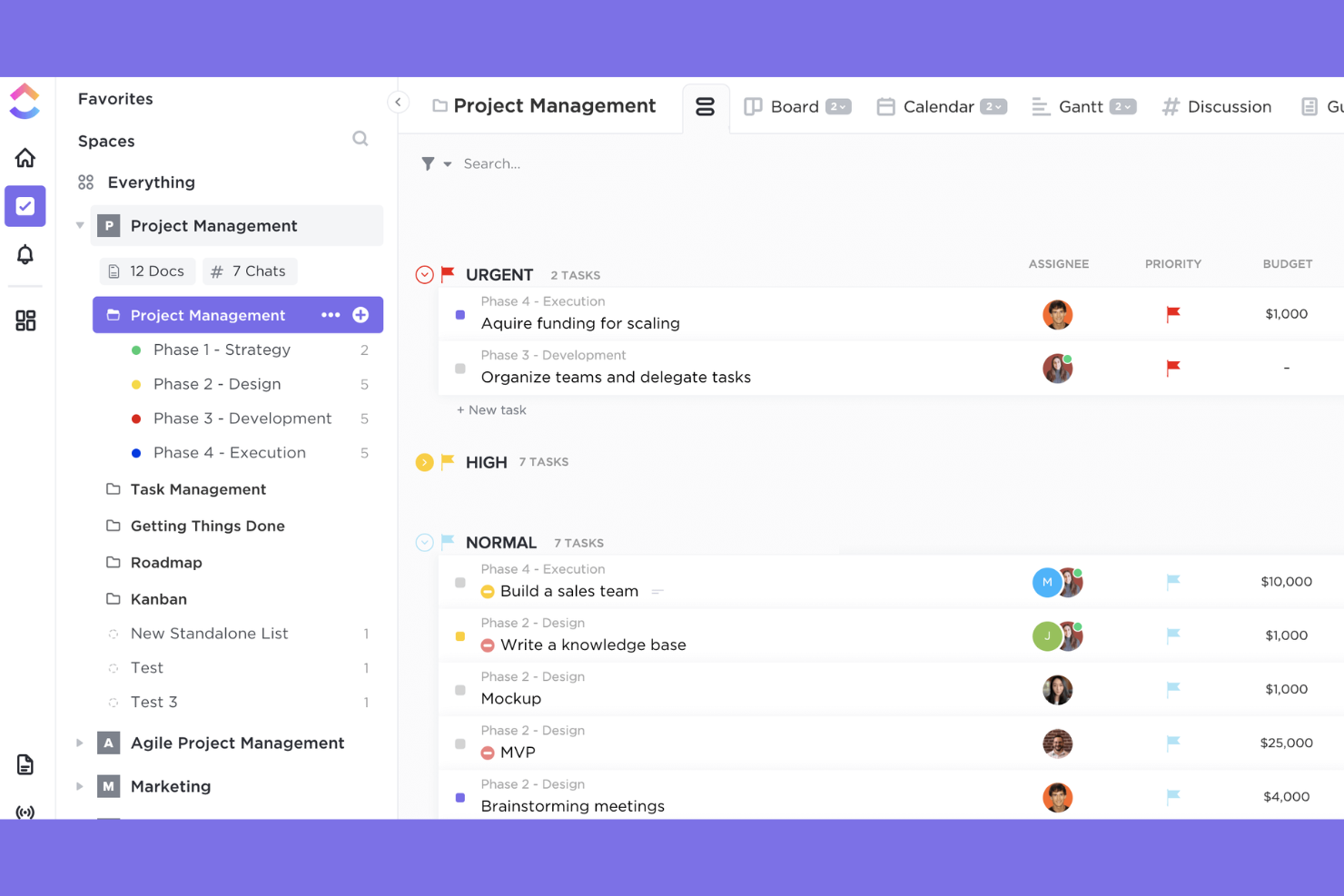Collapse the Project Management space arrow
The image size is (1344, 896).
pos(80,225)
